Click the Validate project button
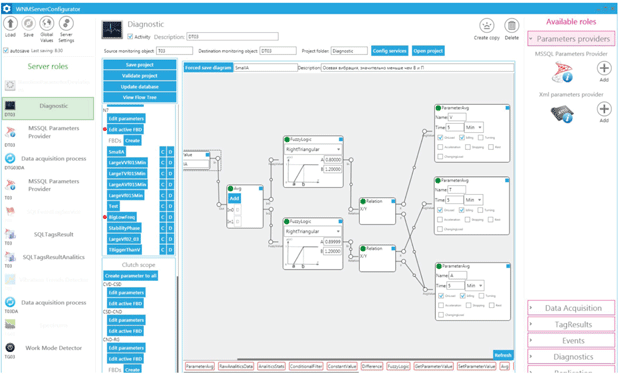Screen dimensions: 620x379 tap(140, 76)
